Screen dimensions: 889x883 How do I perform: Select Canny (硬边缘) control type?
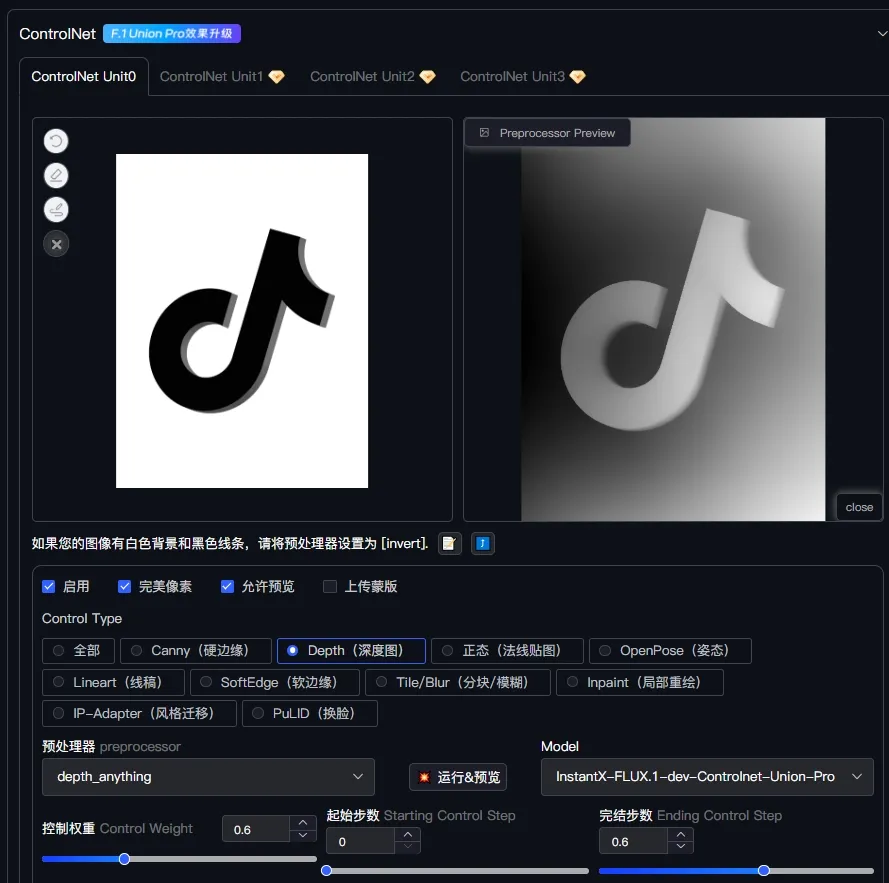196,650
